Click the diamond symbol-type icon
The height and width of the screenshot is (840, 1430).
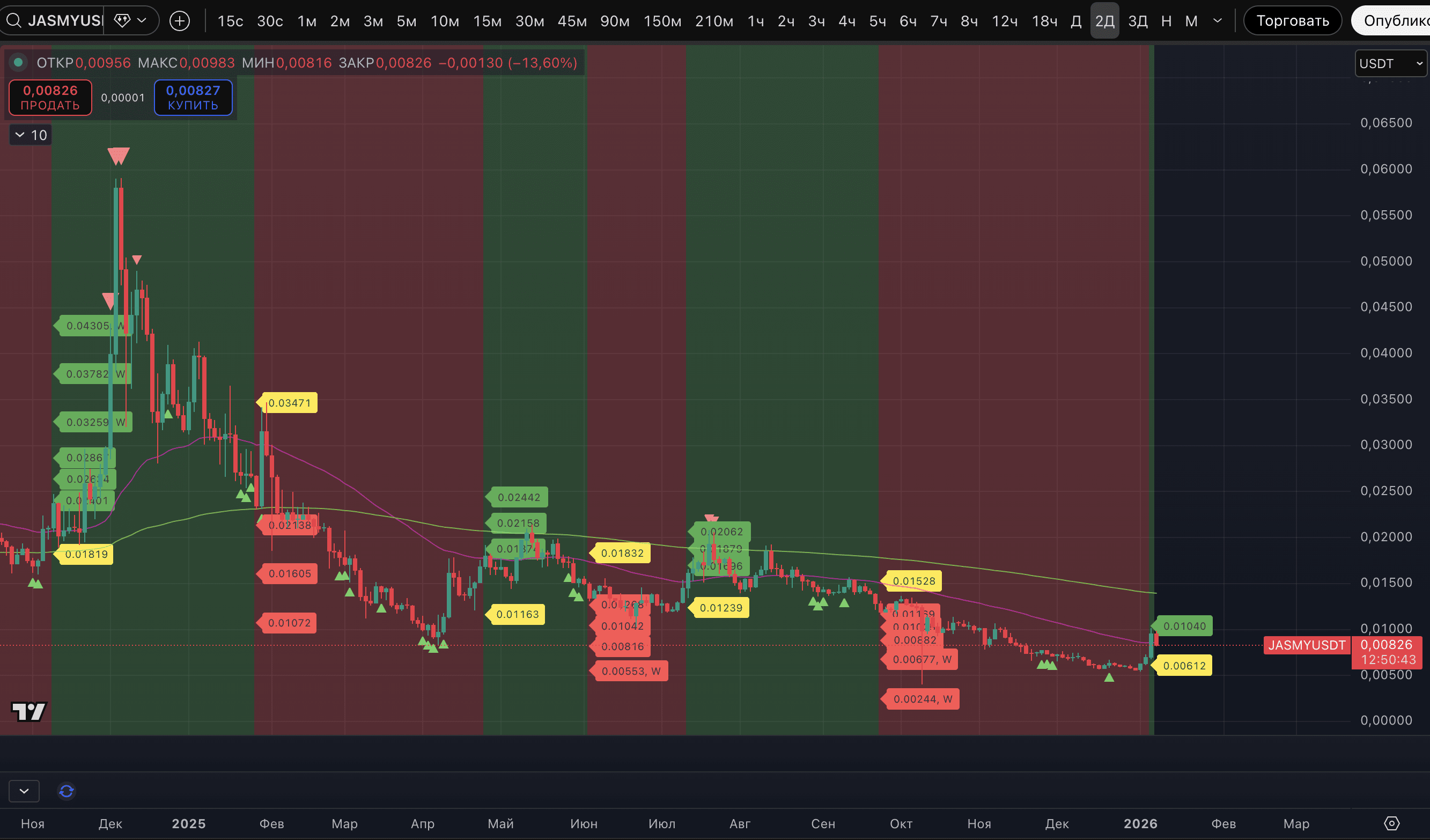point(121,21)
